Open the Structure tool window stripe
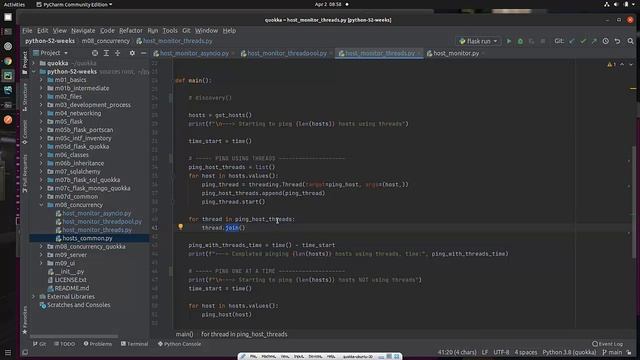 (25, 97)
